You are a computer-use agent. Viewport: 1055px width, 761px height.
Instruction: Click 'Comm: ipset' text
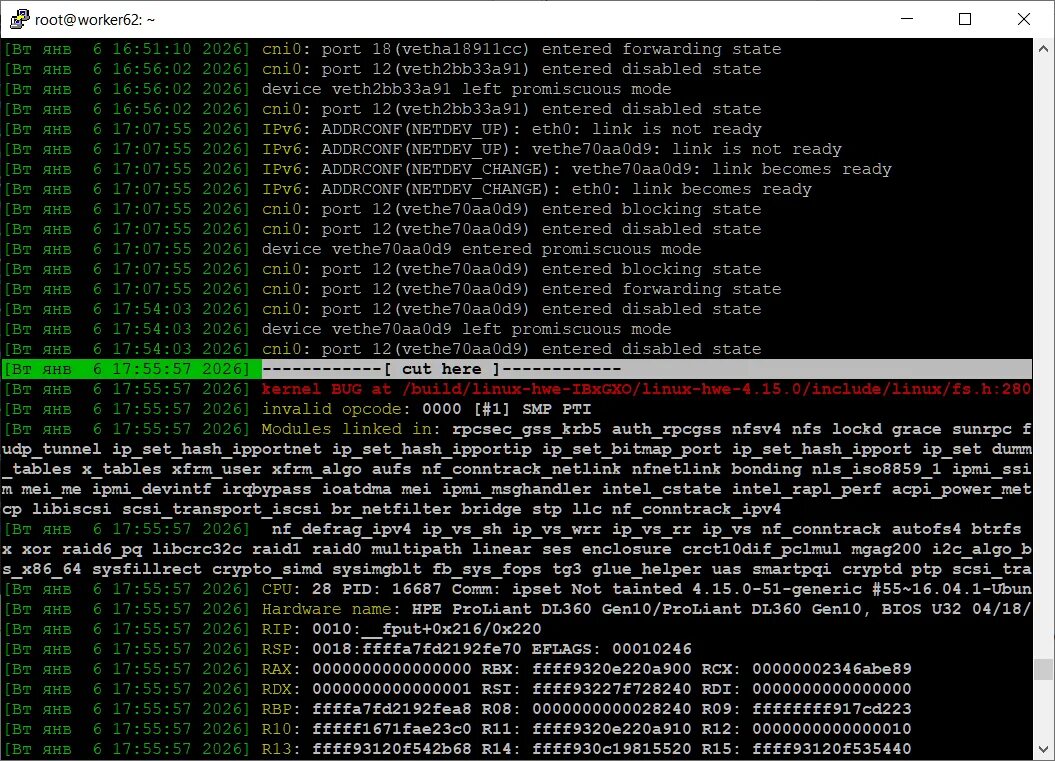pyautogui.click(x=506, y=589)
